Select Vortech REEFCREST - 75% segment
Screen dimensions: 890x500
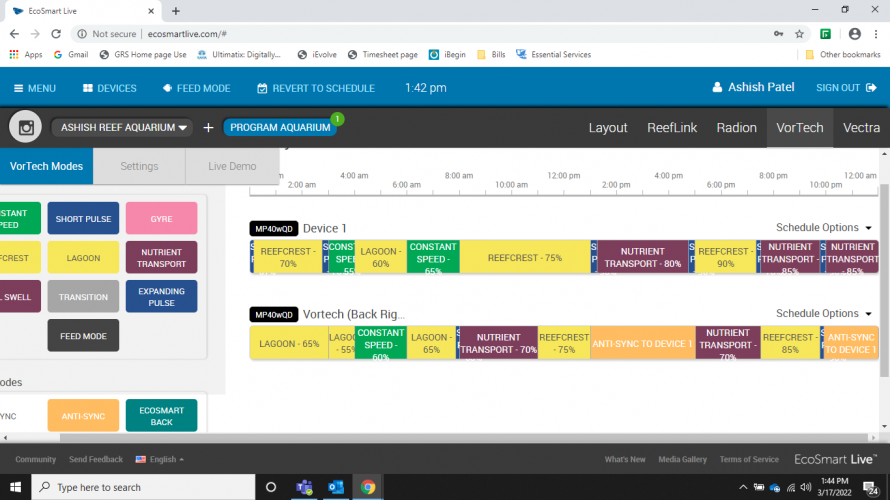pos(564,343)
